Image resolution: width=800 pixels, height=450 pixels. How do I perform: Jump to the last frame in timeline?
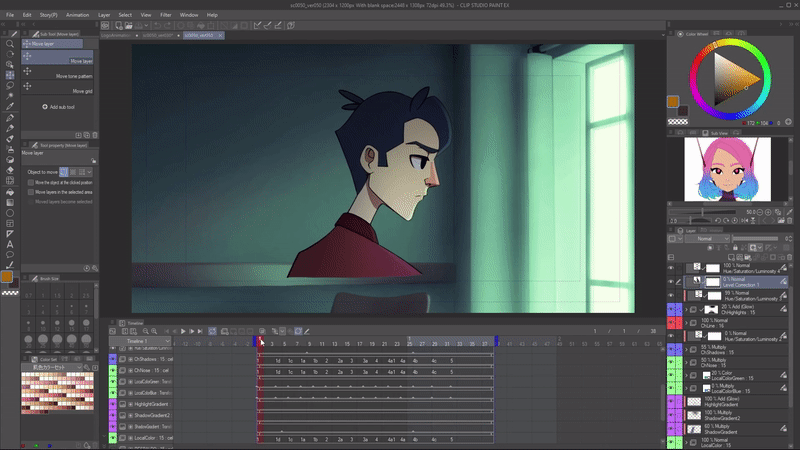(200, 331)
